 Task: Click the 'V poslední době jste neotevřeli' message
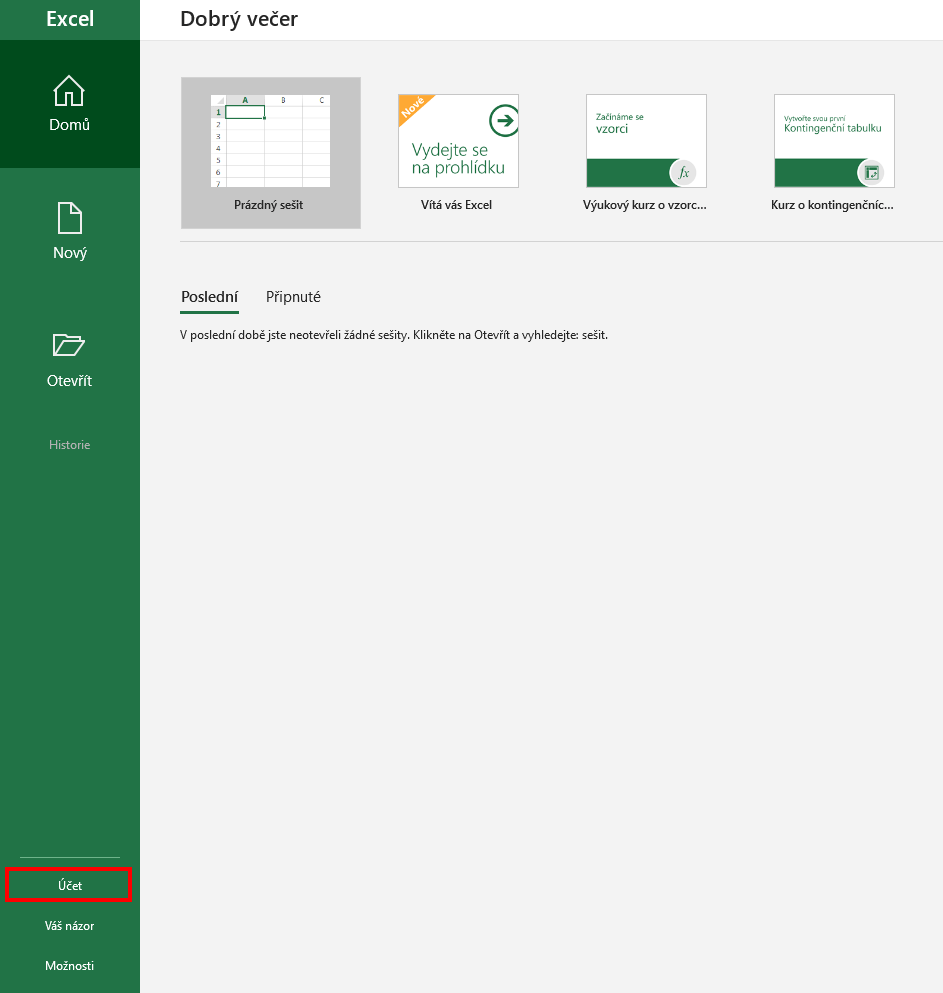pyautogui.click(x=394, y=335)
